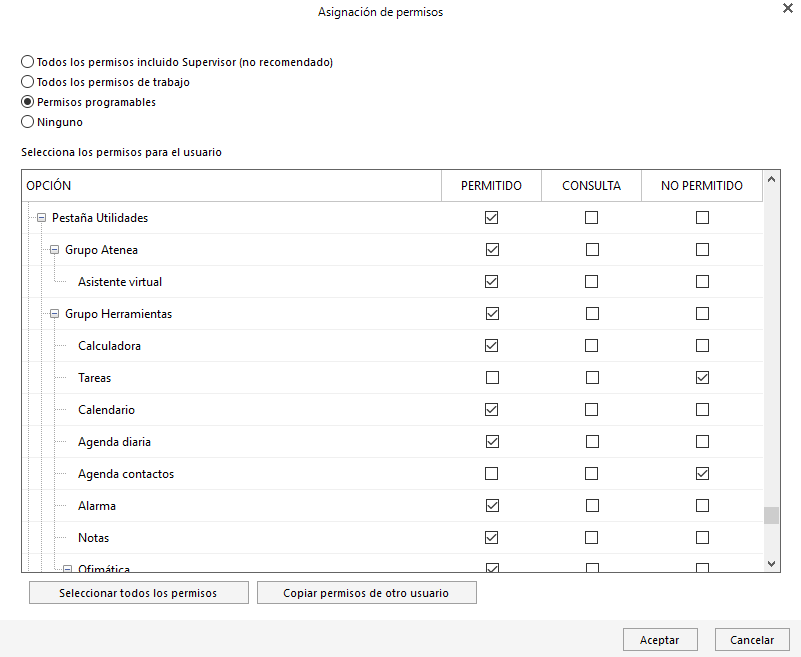
Task: Check NO PERMITIDO for Calculadora
Action: (702, 346)
